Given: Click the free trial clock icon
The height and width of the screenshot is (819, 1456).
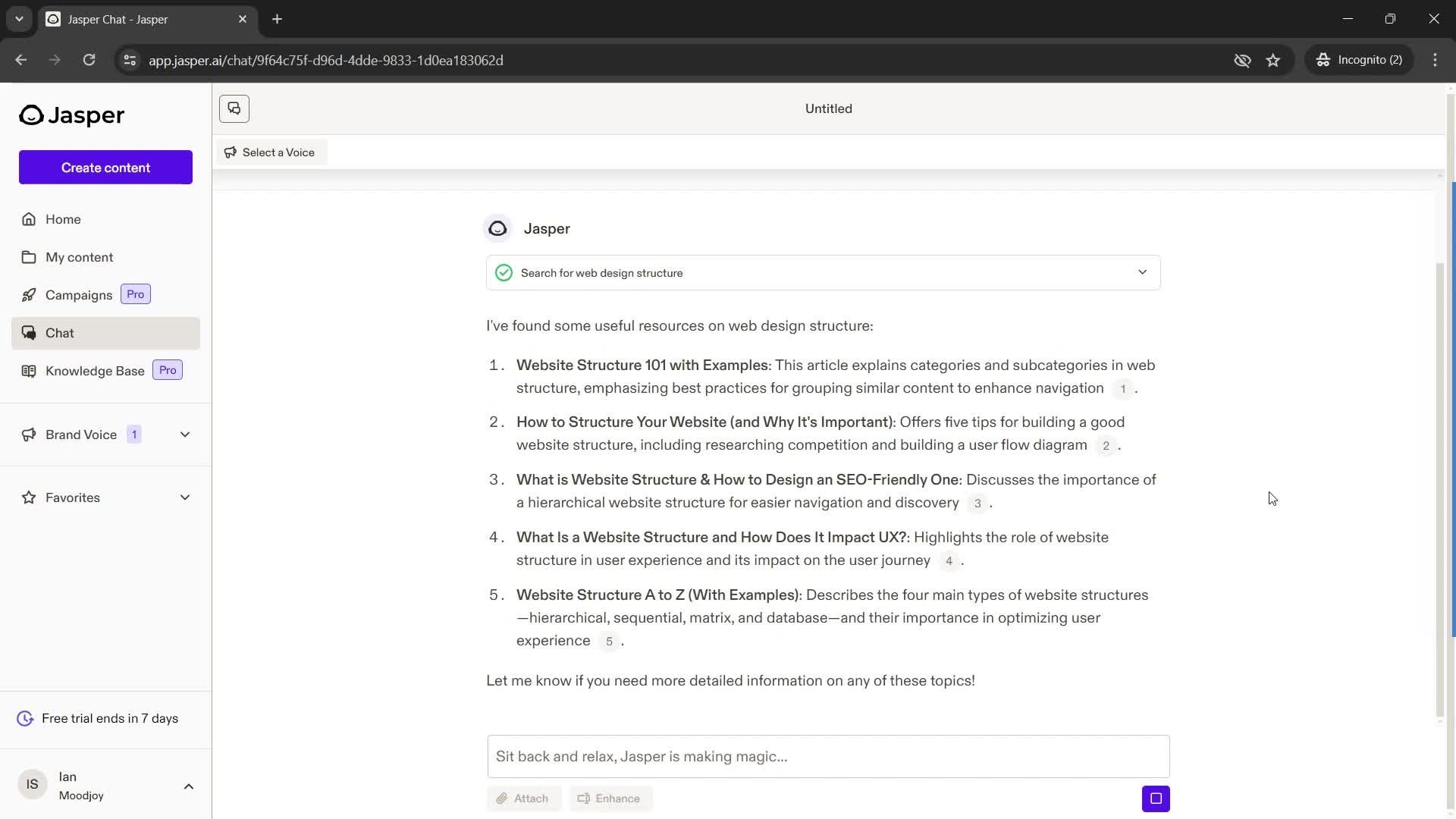Looking at the screenshot, I should pyautogui.click(x=25, y=718).
